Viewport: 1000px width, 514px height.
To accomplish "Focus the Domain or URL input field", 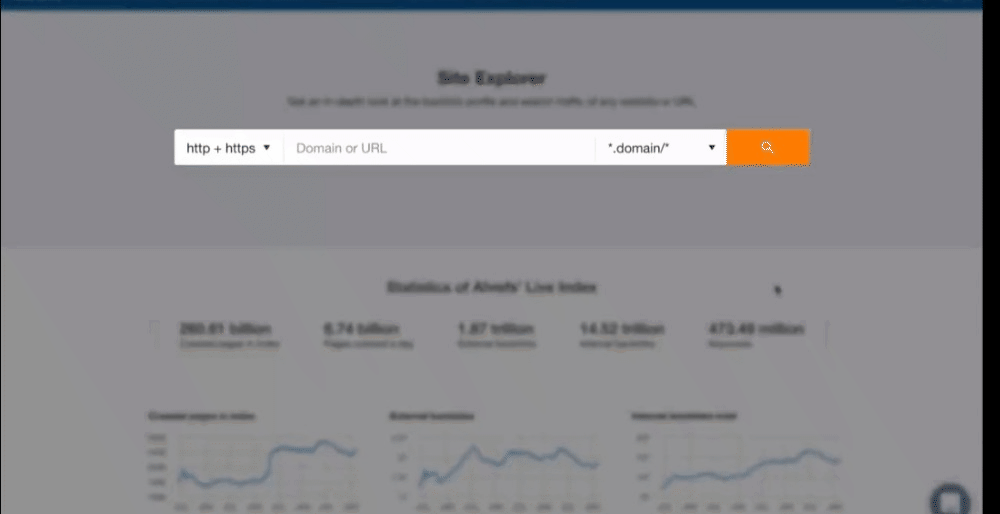I will [439, 148].
